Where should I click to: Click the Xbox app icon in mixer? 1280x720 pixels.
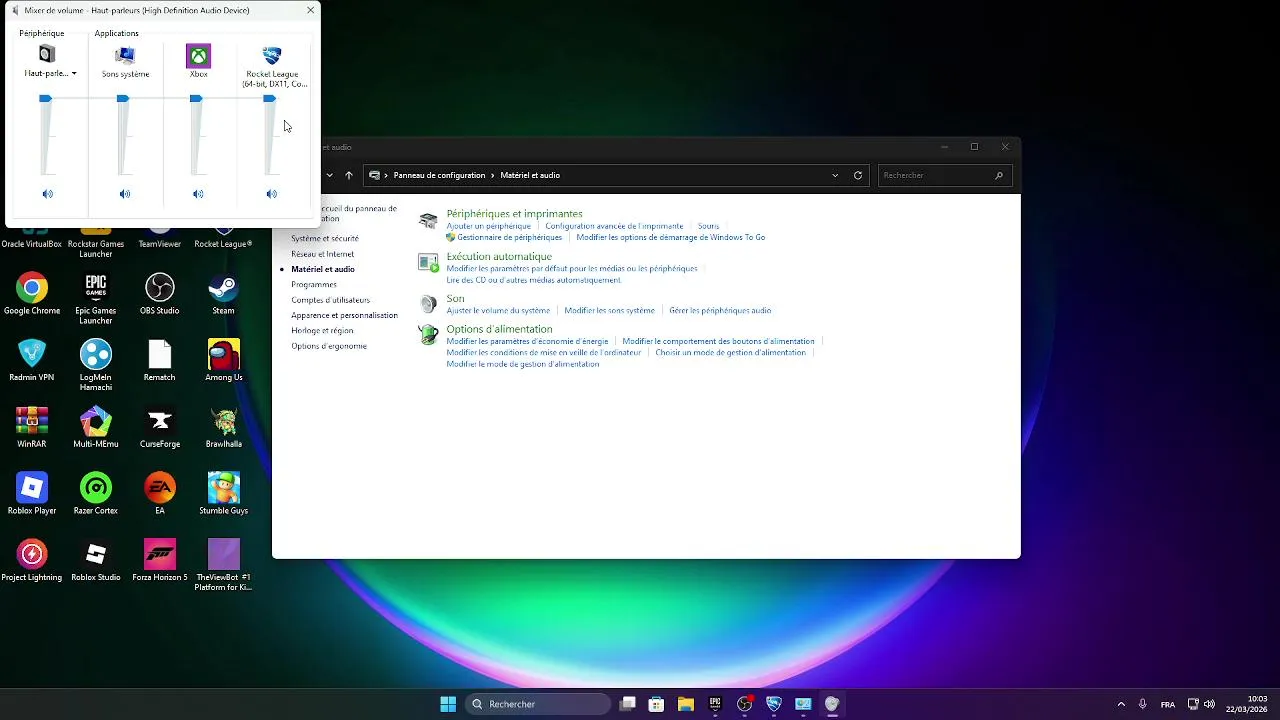(x=199, y=56)
